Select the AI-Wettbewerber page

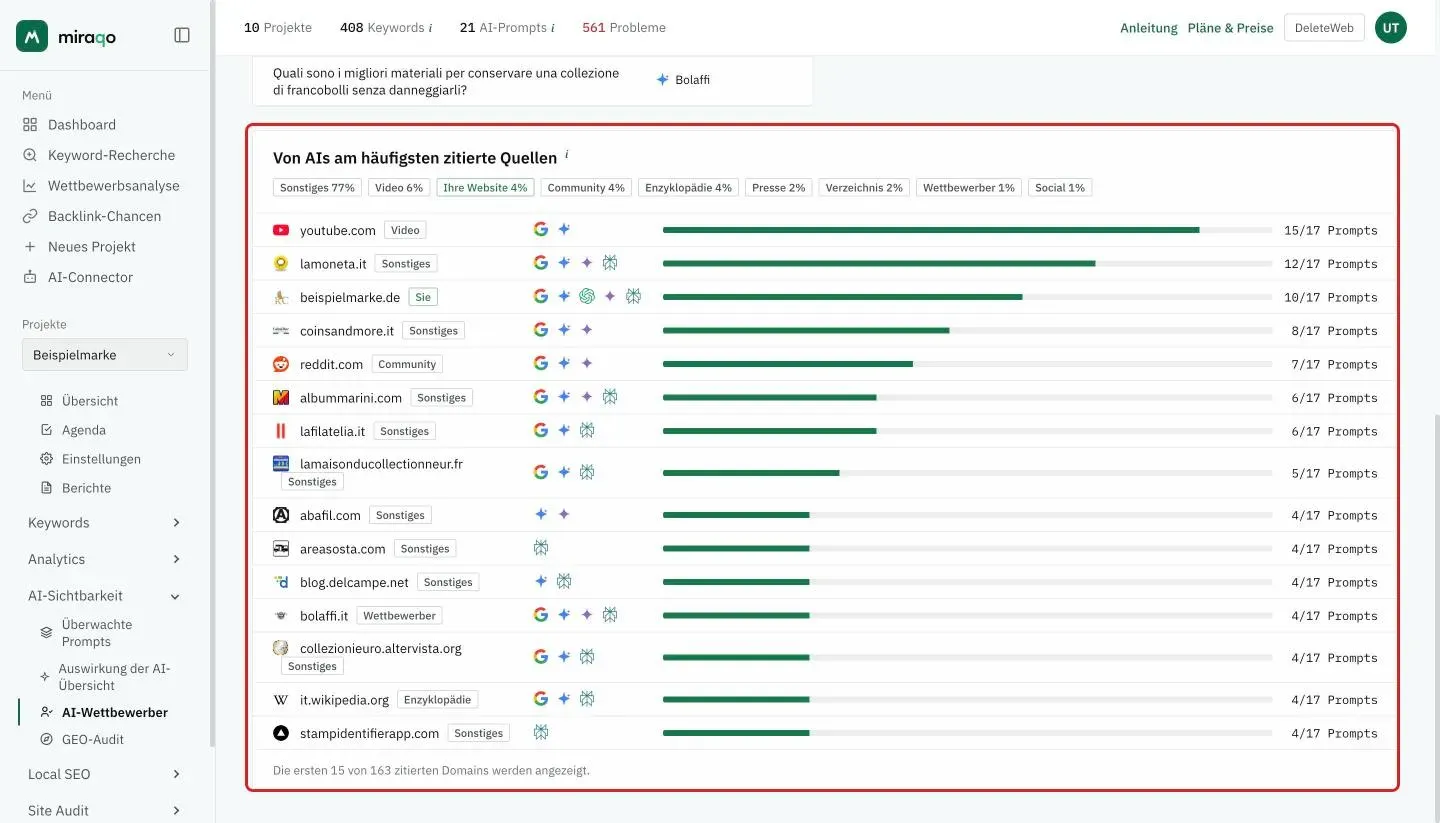point(114,713)
